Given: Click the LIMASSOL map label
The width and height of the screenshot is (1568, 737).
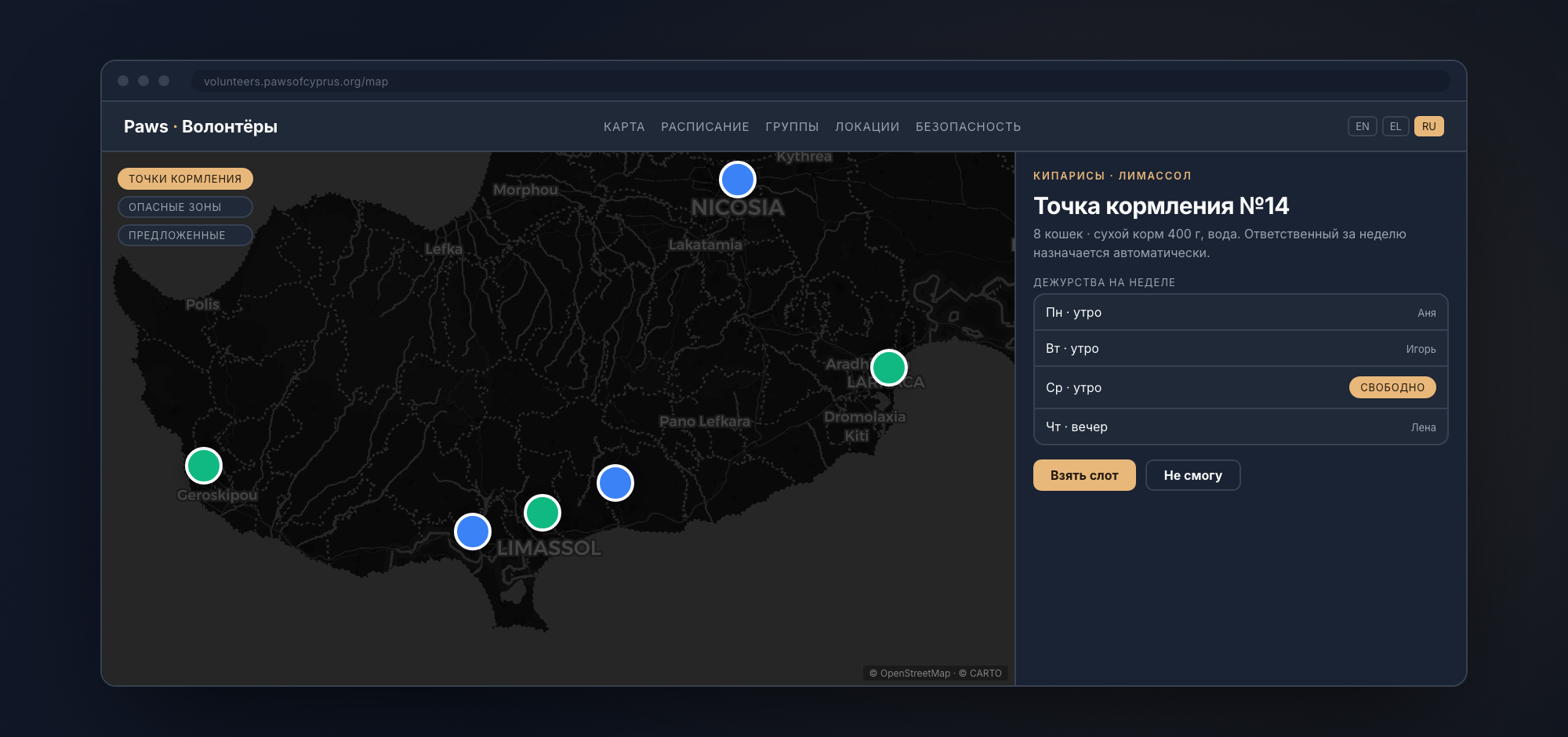Looking at the screenshot, I should [549, 548].
